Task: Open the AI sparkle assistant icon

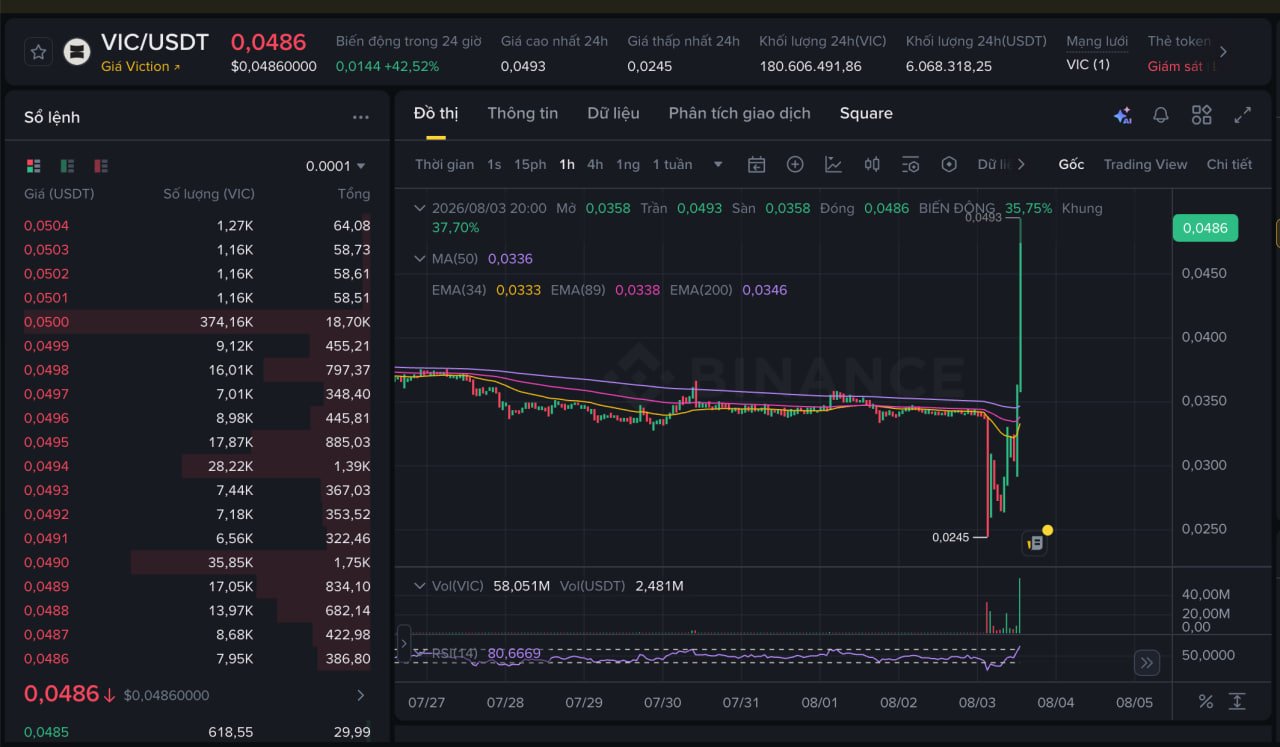Action: [1122, 115]
